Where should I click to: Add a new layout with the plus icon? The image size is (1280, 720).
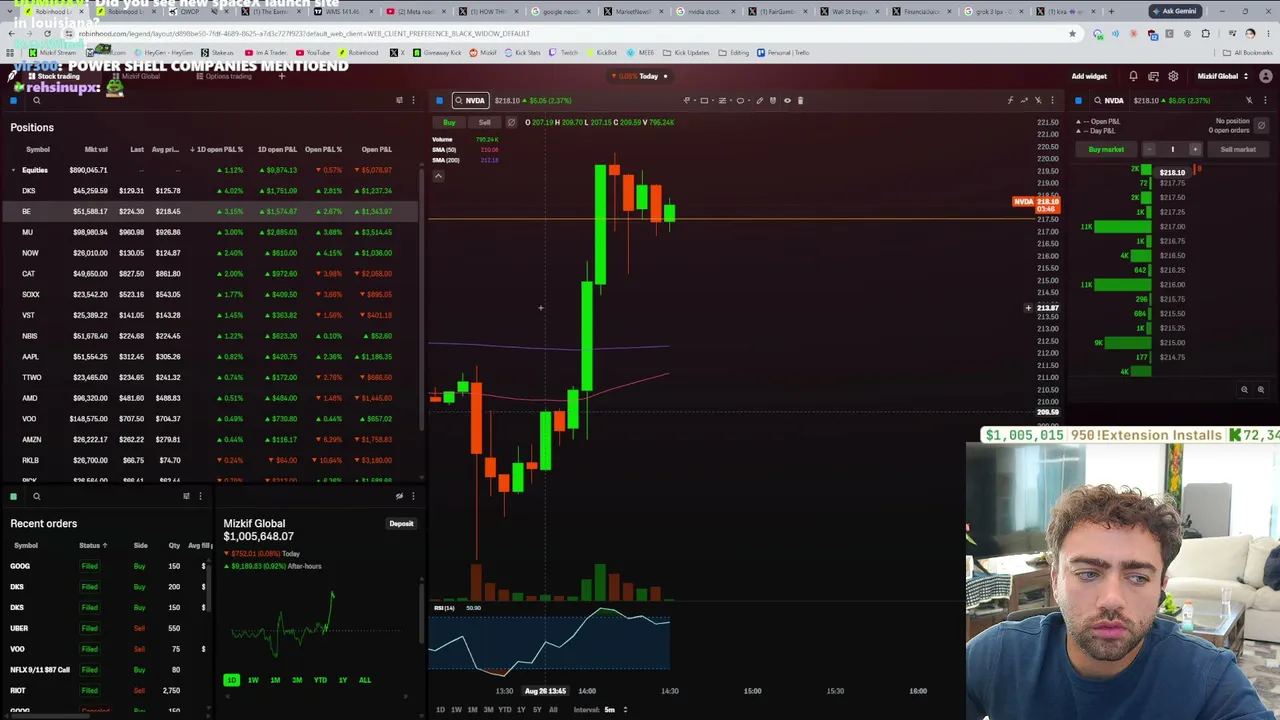click(x=282, y=76)
